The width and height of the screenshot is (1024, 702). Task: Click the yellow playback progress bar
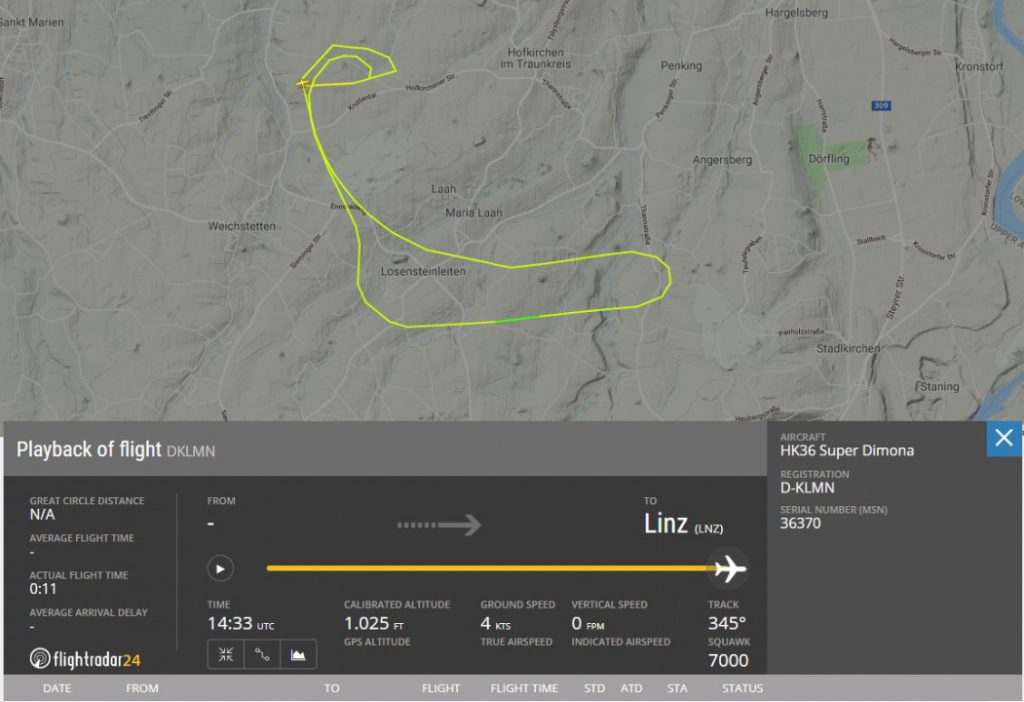[x=490, y=569]
